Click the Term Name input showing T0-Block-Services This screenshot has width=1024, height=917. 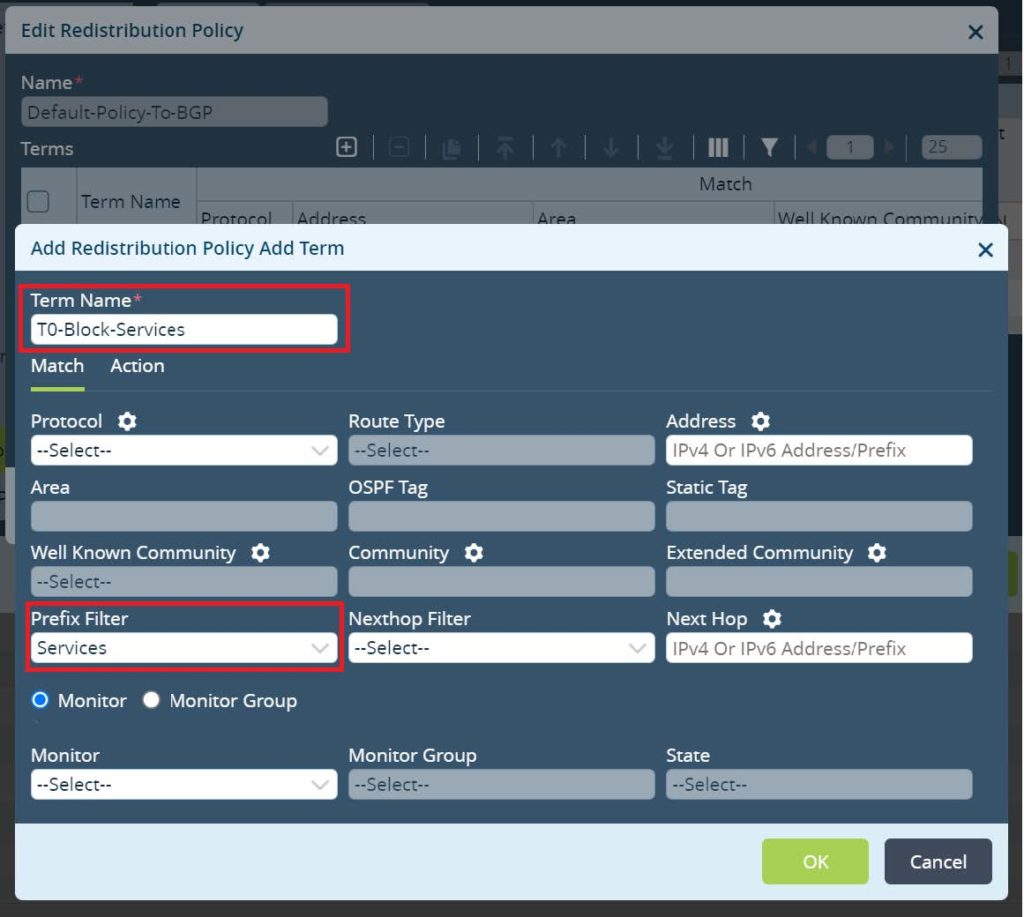(x=183, y=329)
